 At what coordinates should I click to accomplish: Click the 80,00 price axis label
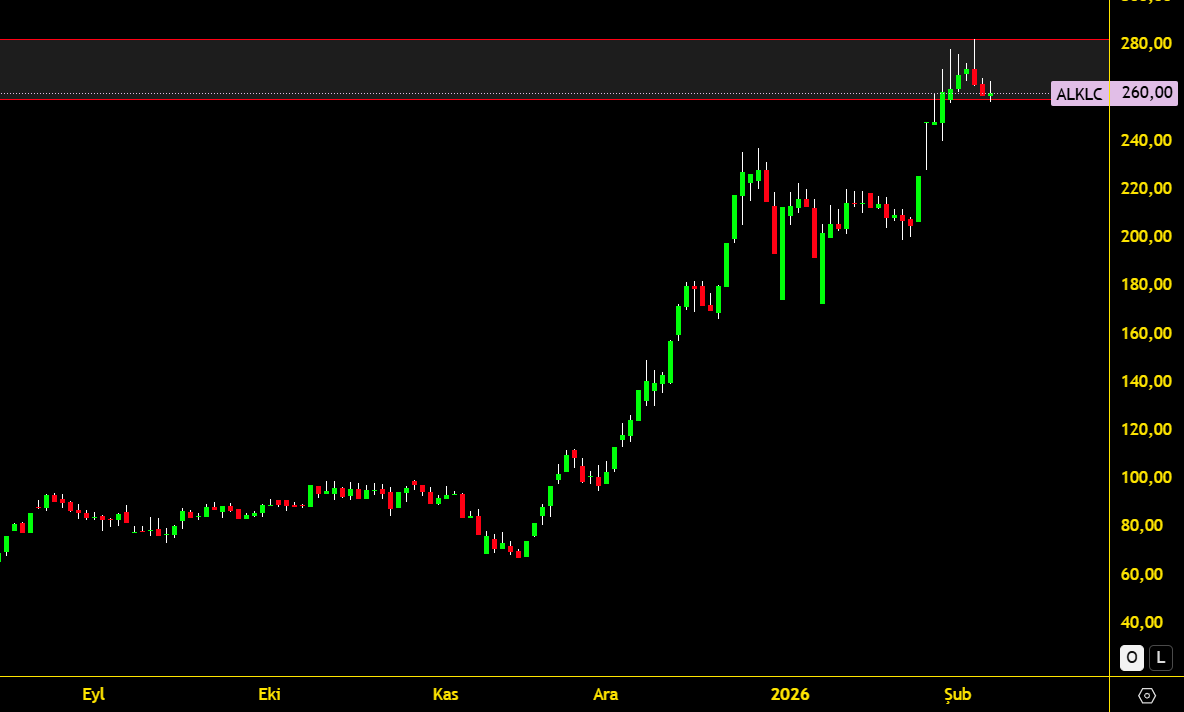click(1142, 526)
